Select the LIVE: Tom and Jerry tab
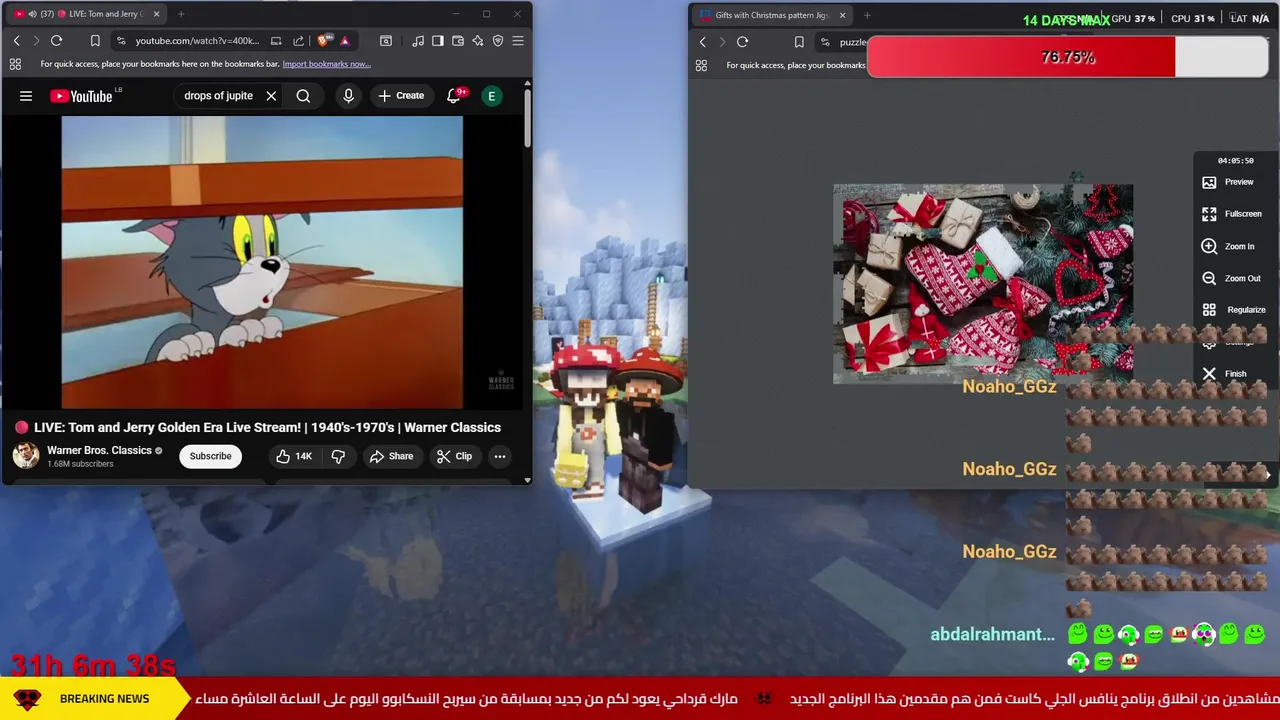This screenshot has width=1280, height=720. [x=85, y=14]
